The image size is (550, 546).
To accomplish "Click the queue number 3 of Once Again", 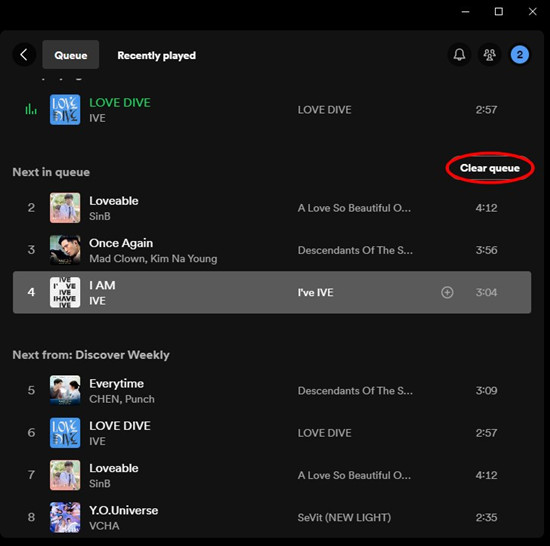I will click(x=31, y=250).
